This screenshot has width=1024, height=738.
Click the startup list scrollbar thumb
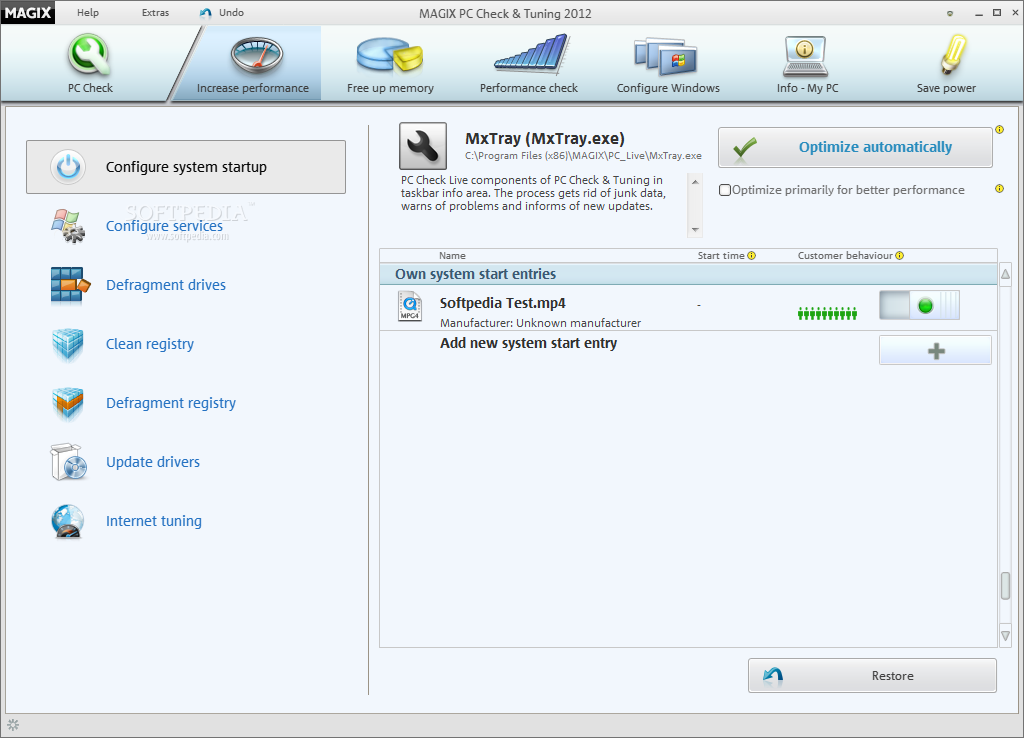[1006, 586]
